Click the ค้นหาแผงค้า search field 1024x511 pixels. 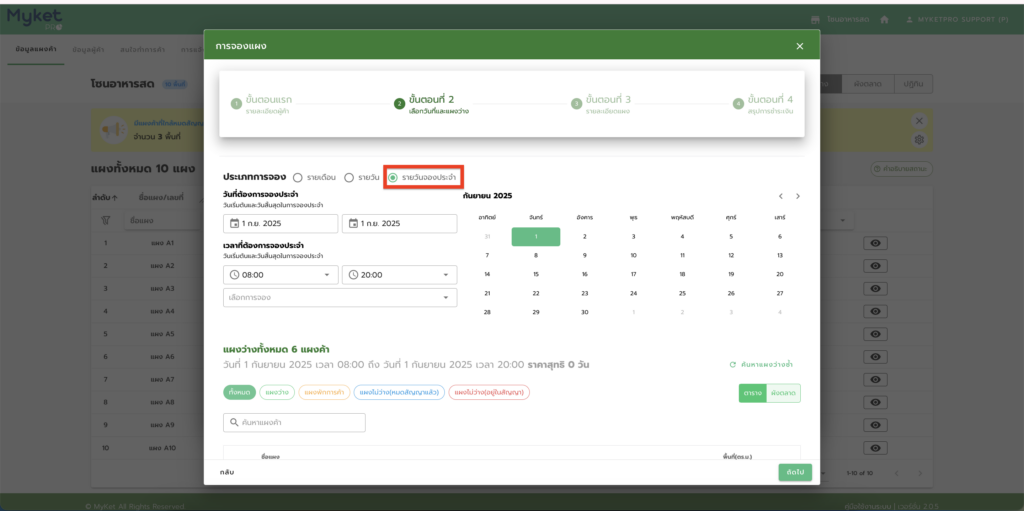[295, 423]
